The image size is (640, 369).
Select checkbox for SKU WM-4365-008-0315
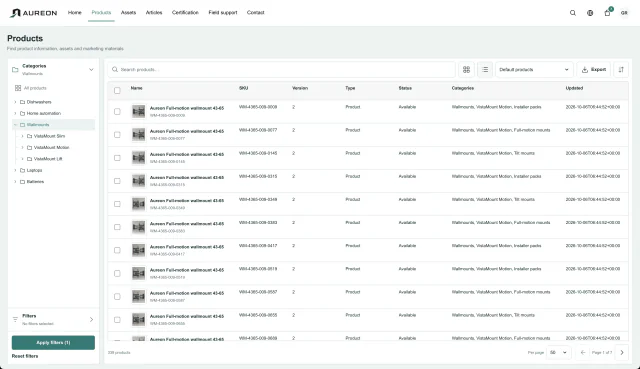pos(117,181)
